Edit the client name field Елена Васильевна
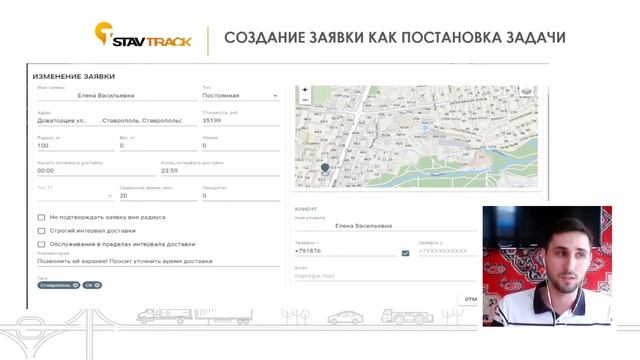Viewport: 640px width, 360px height. coord(386,226)
